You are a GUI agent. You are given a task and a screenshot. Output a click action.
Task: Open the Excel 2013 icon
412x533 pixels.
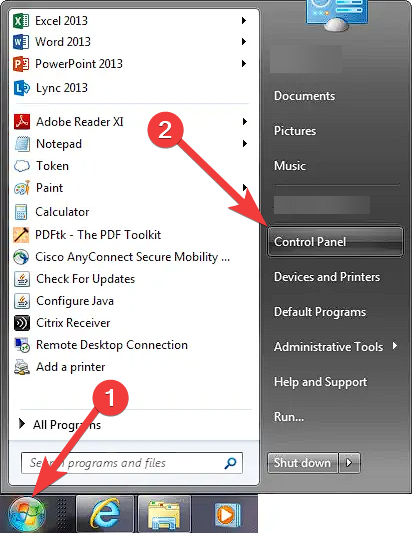coord(20,21)
